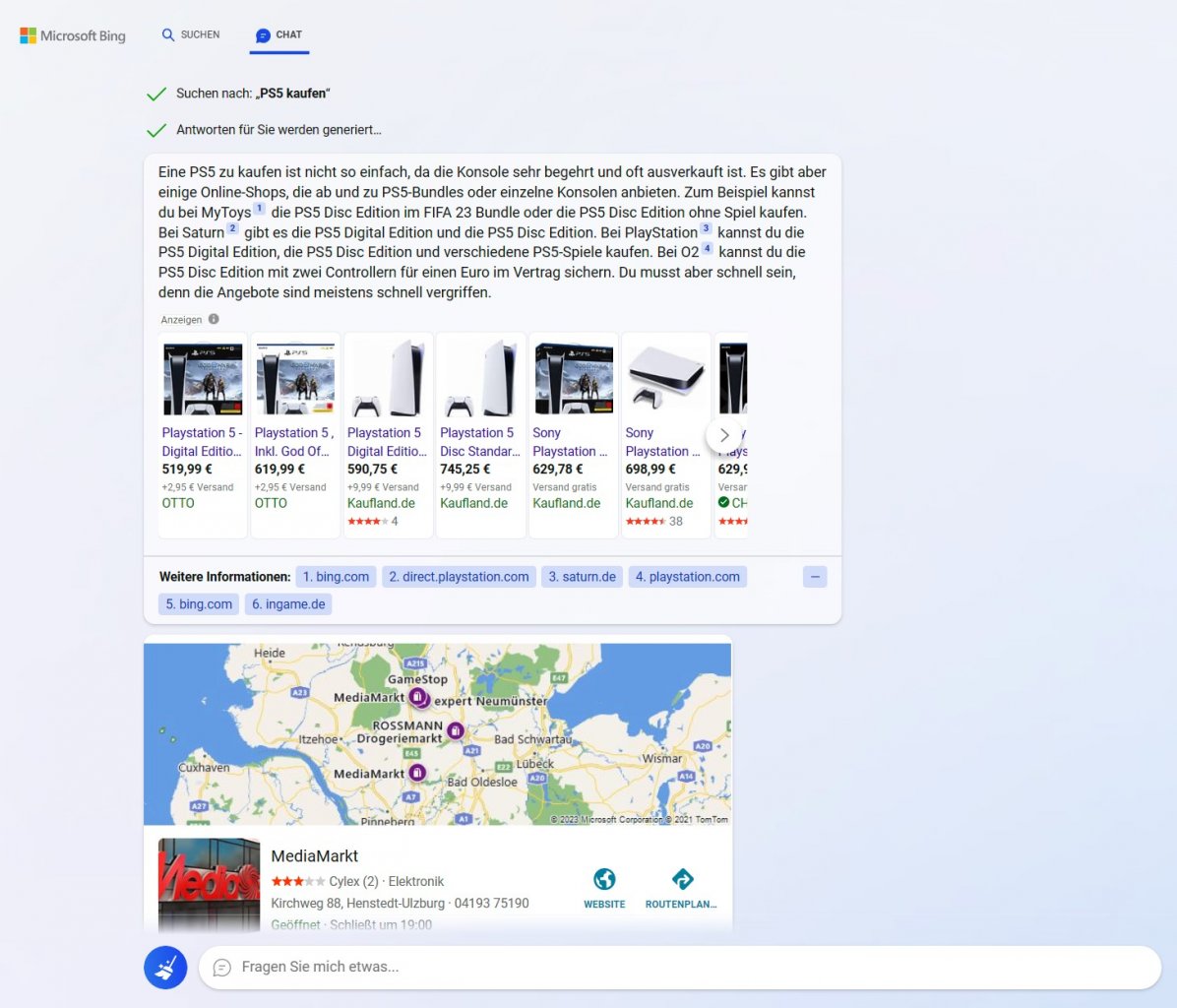Focus the 'Fragen Sie mich etwas...' input
The width and height of the screenshot is (1177, 1008).
click(x=680, y=968)
